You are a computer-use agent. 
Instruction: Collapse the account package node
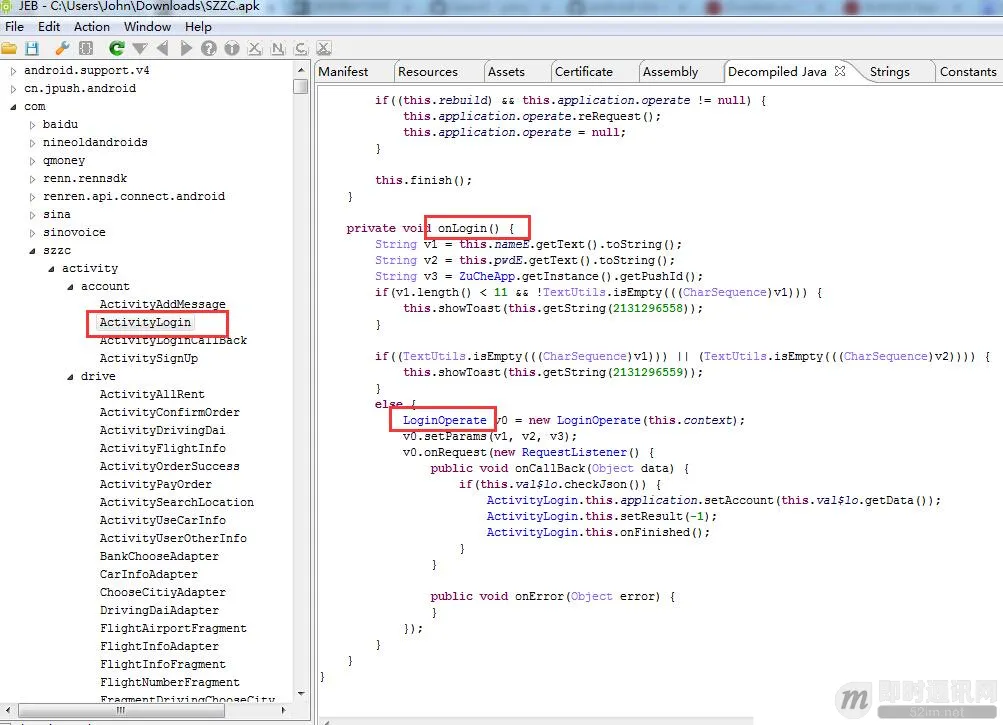tap(70, 287)
